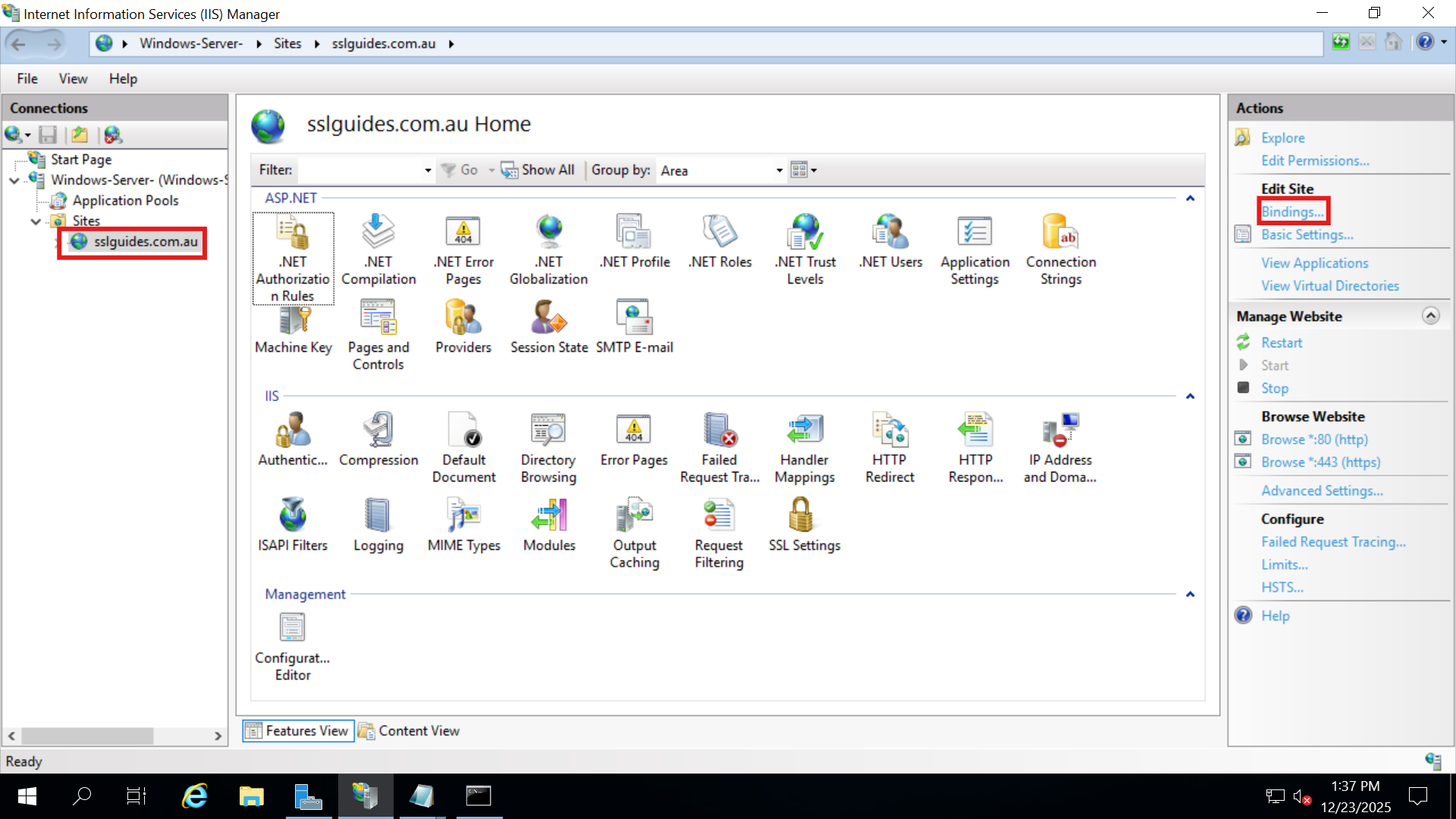Select Application Pools in the tree
Viewport: 1456px width, 819px height.
tap(125, 200)
